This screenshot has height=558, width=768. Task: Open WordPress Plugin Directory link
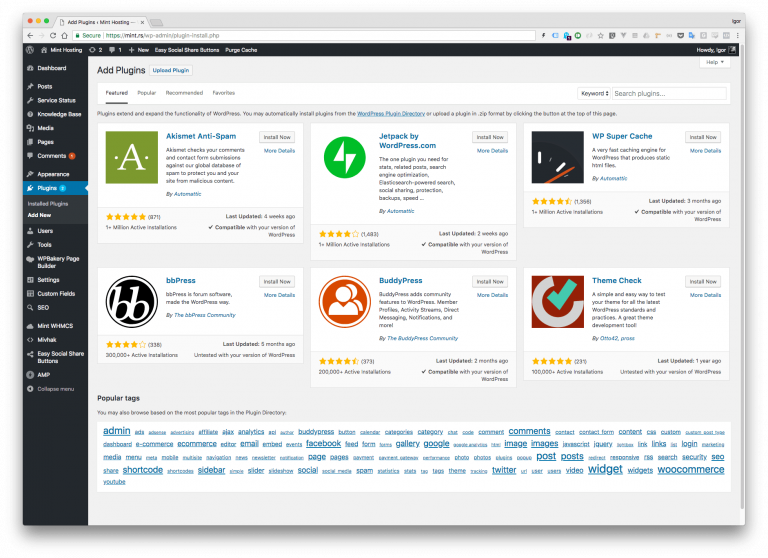click(x=391, y=114)
